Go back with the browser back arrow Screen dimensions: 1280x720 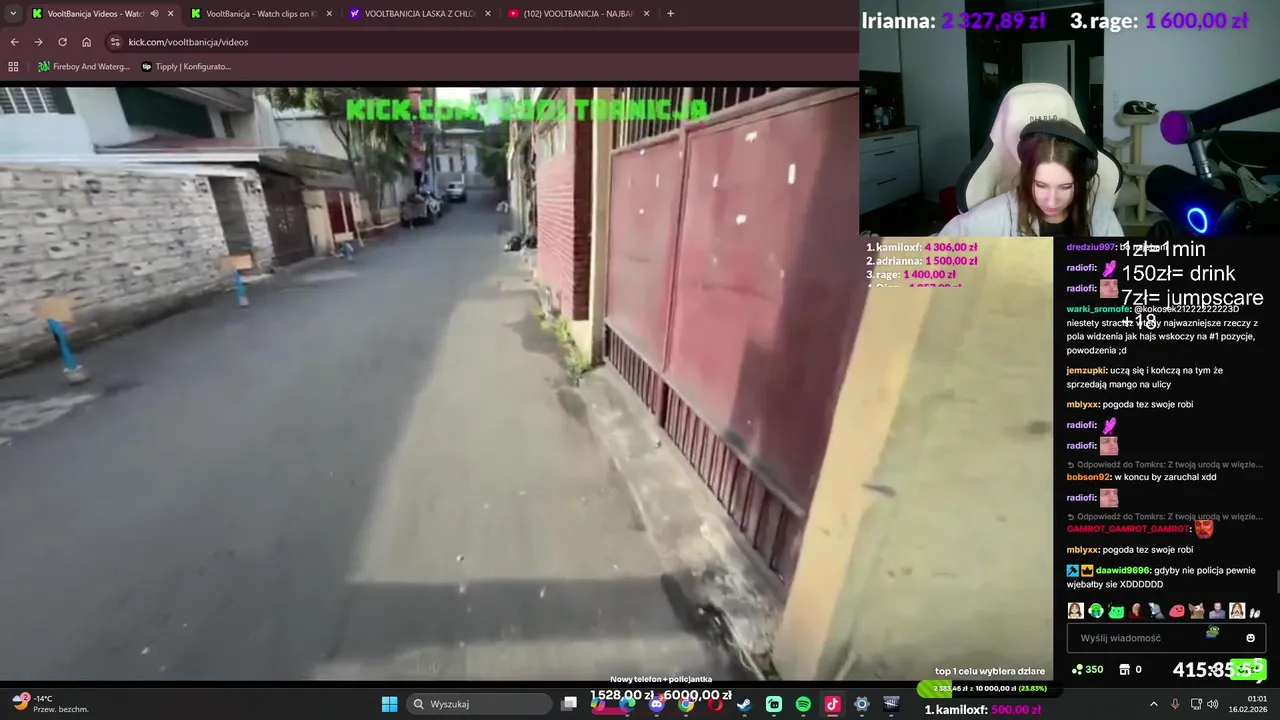pyautogui.click(x=14, y=42)
